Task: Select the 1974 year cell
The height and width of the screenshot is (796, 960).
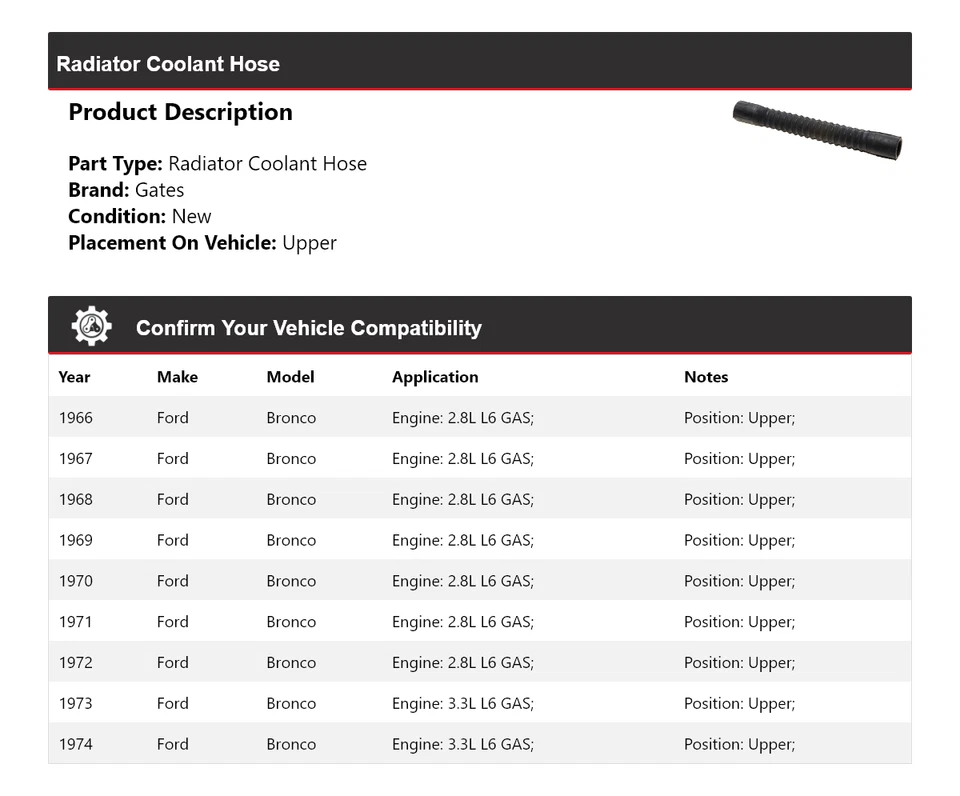Action: pyautogui.click(x=76, y=744)
